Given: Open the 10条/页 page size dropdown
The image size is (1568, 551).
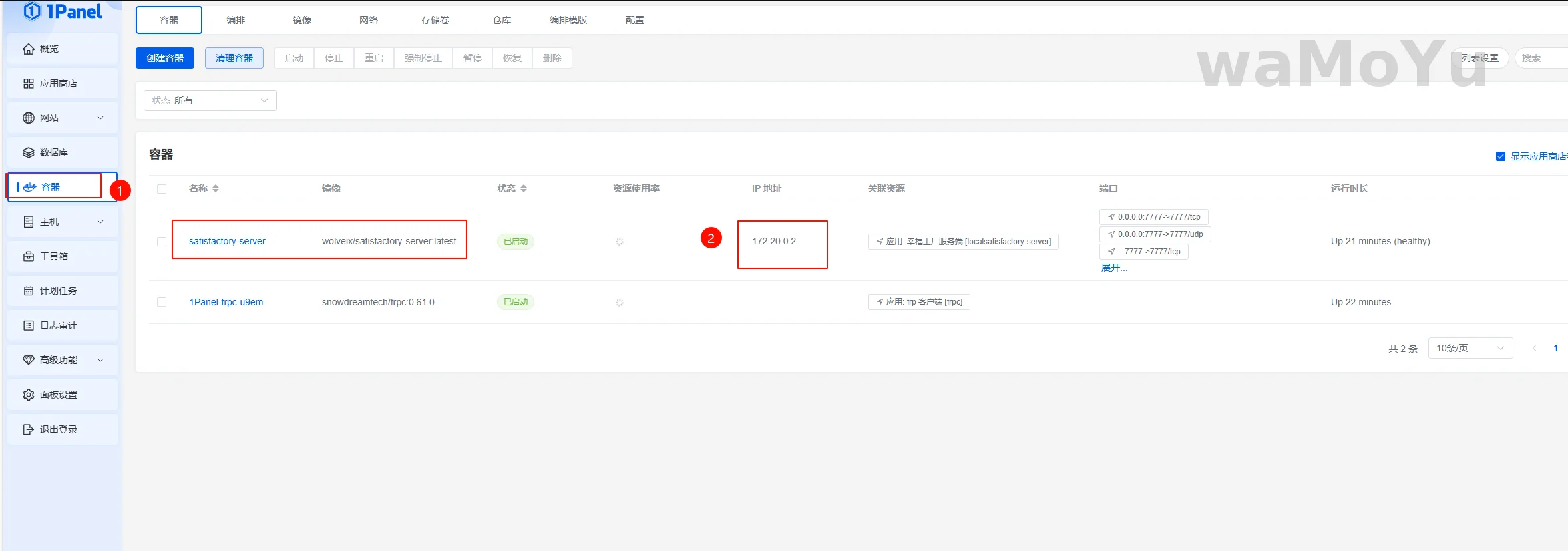Looking at the screenshot, I should (x=1470, y=348).
